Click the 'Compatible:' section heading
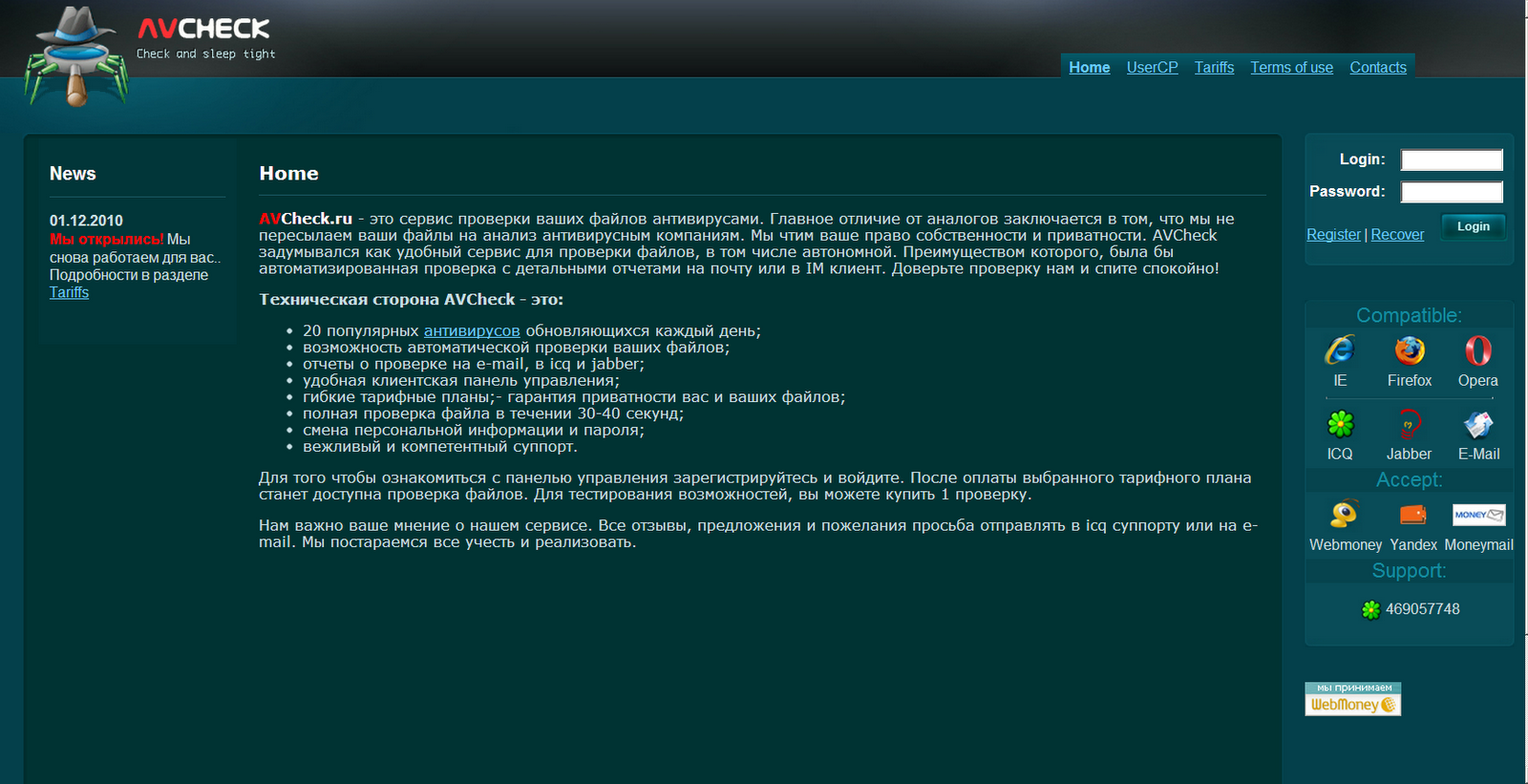This screenshot has height=784, width=1528. 1409,315
